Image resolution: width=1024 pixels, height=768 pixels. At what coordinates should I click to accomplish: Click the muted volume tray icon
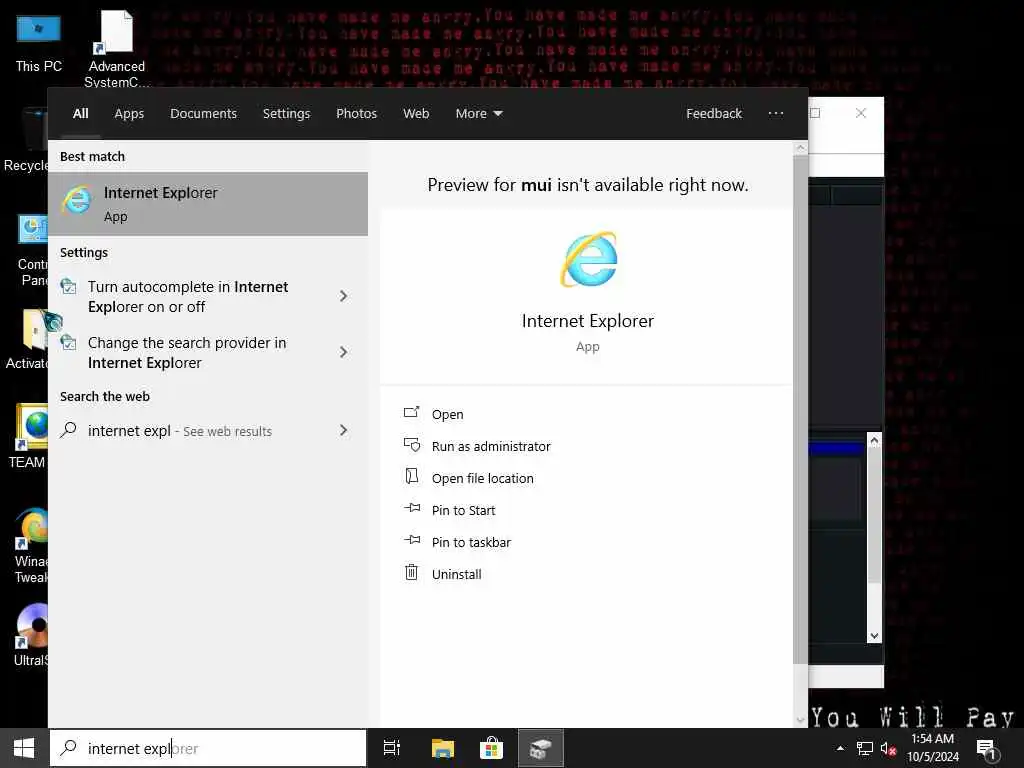click(888, 748)
